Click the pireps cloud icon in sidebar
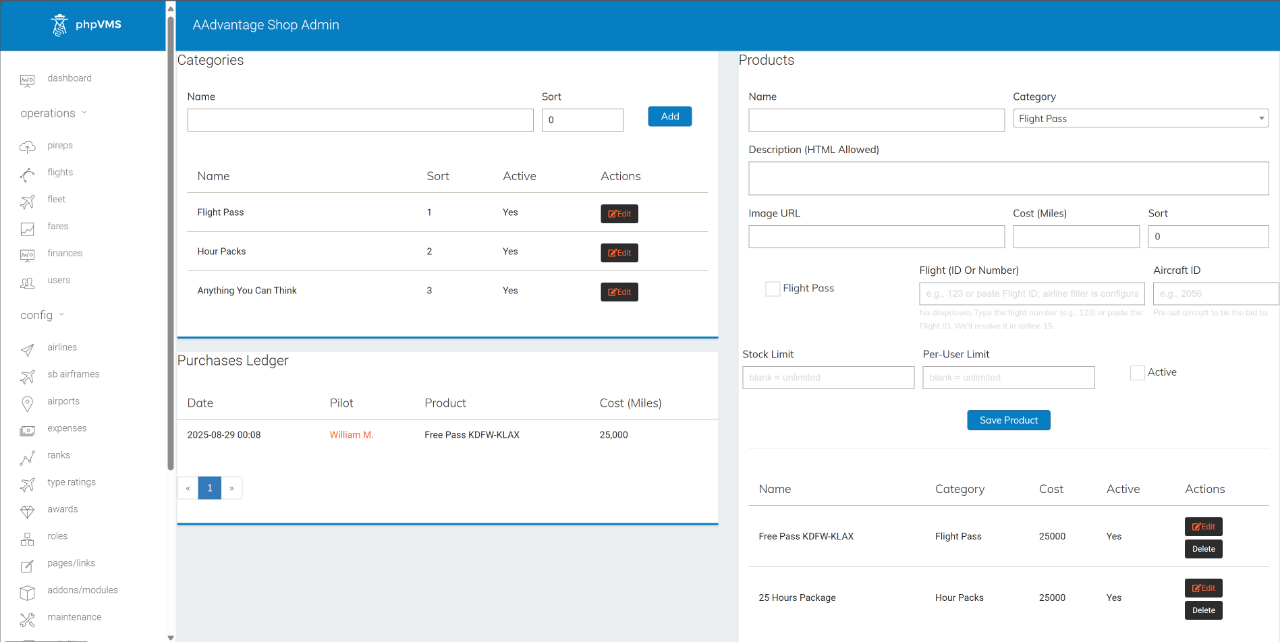Screen dimensions: 1280x642 pyautogui.click(x=28, y=147)
